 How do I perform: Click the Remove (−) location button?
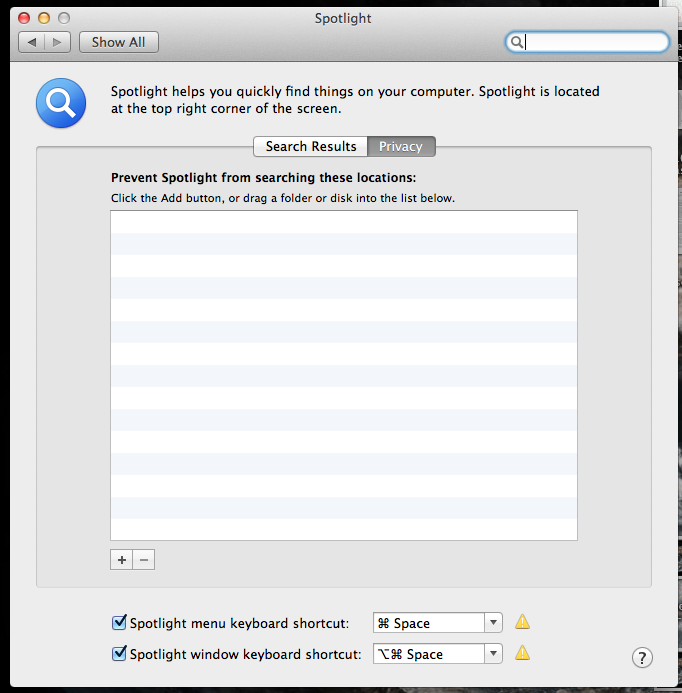click(144, 560)
